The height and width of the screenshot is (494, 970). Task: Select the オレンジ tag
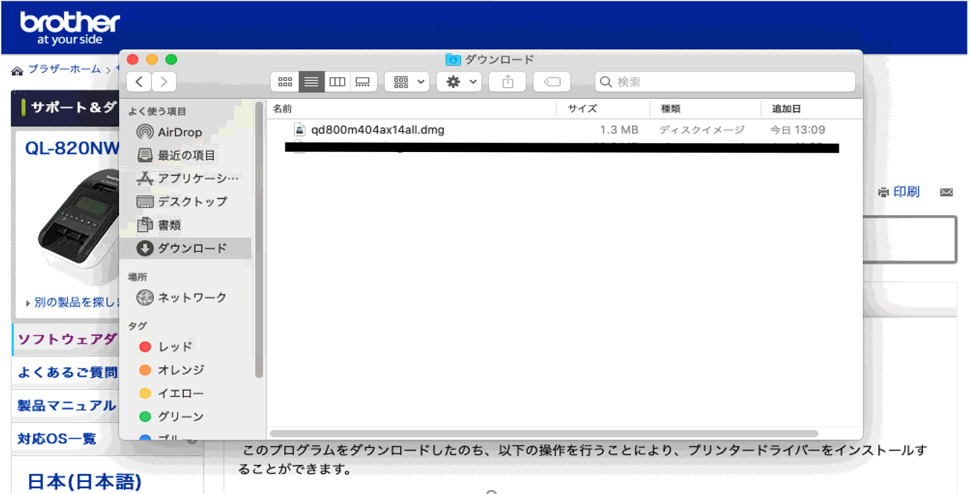point(186,370)
